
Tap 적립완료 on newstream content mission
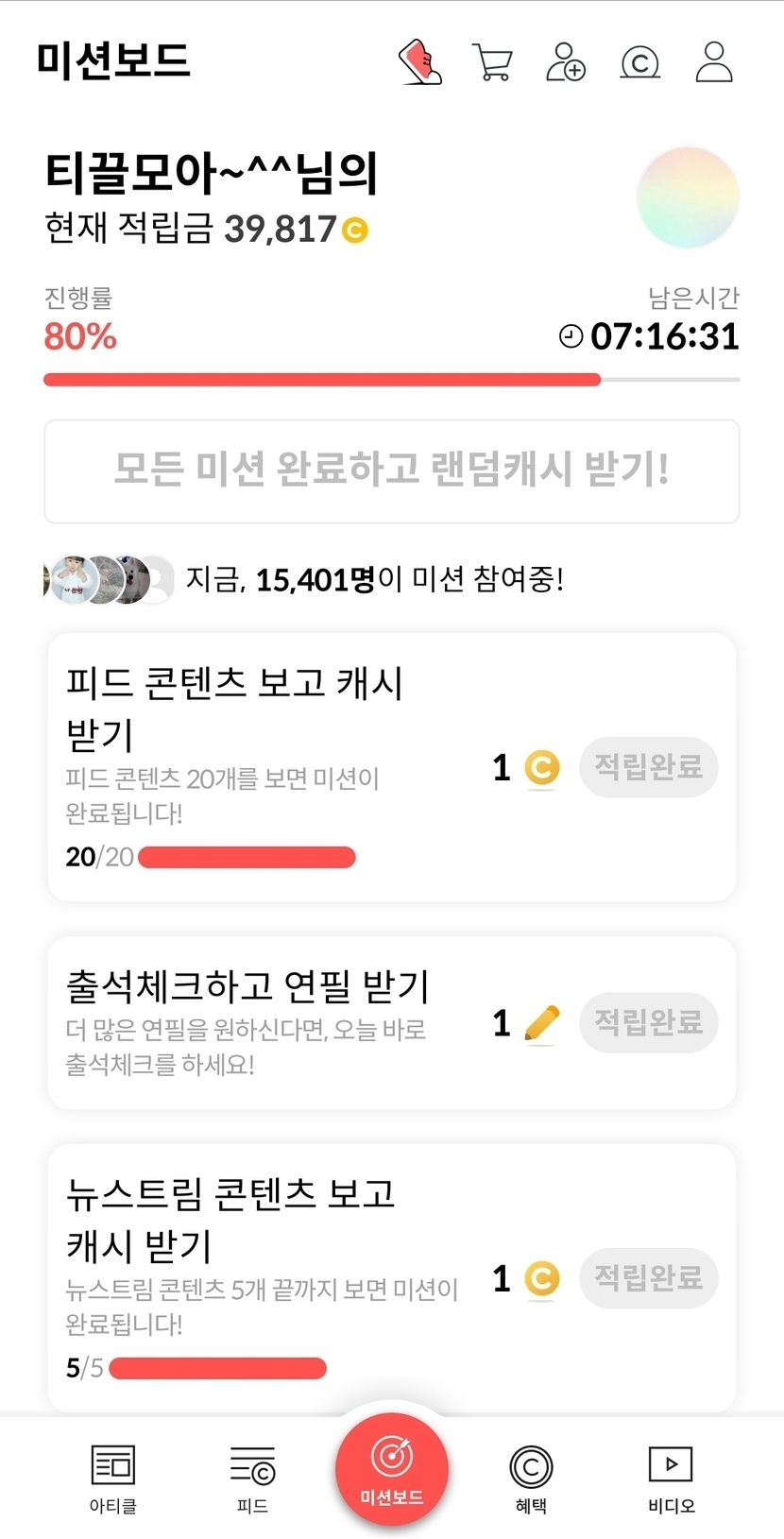[649, 1278]
